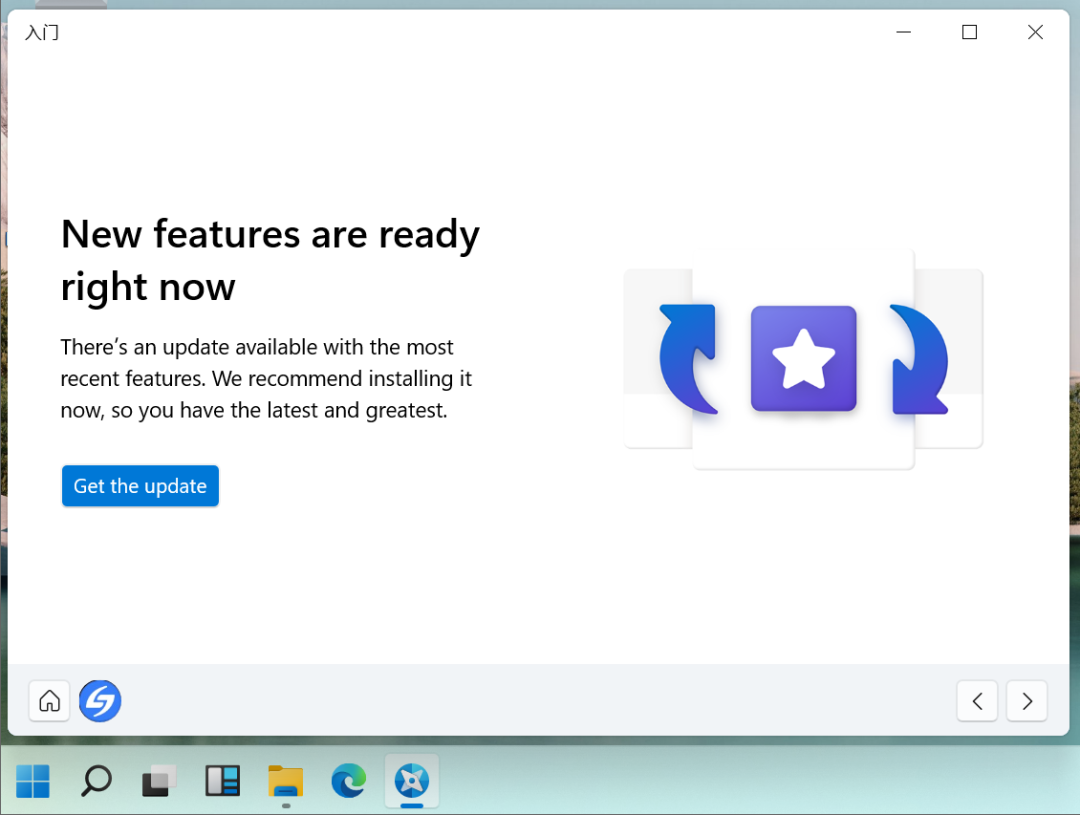Select the heading New features are ready right now
Viewport: 1080px width, 815px height.
tap(270, 260)
